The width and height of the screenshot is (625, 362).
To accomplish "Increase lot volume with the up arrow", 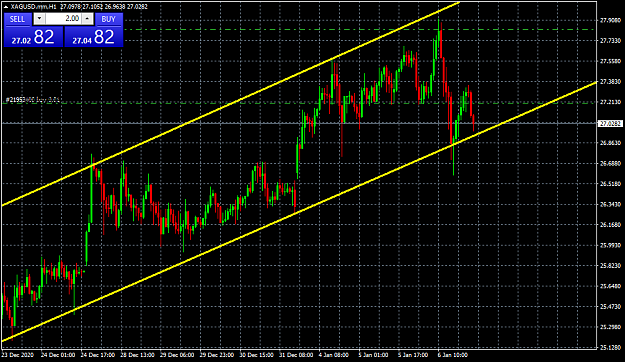I will click(x=87, y=19).
